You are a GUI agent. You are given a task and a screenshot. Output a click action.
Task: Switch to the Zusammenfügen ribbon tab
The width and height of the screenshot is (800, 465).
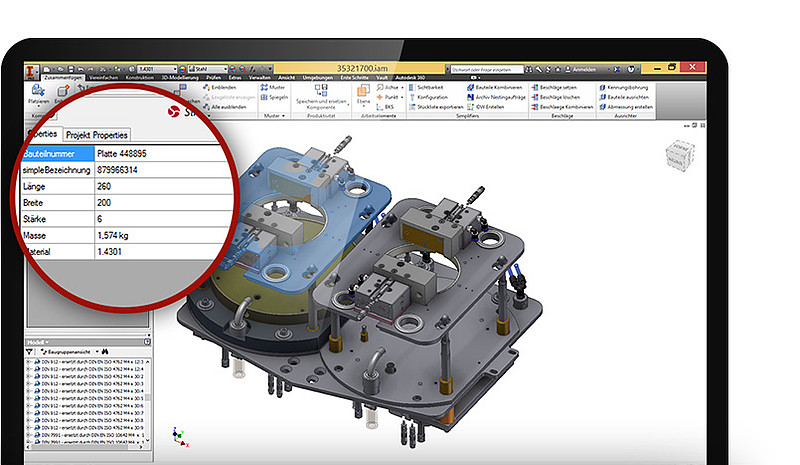pyautogui.click(x=63, y=78)
